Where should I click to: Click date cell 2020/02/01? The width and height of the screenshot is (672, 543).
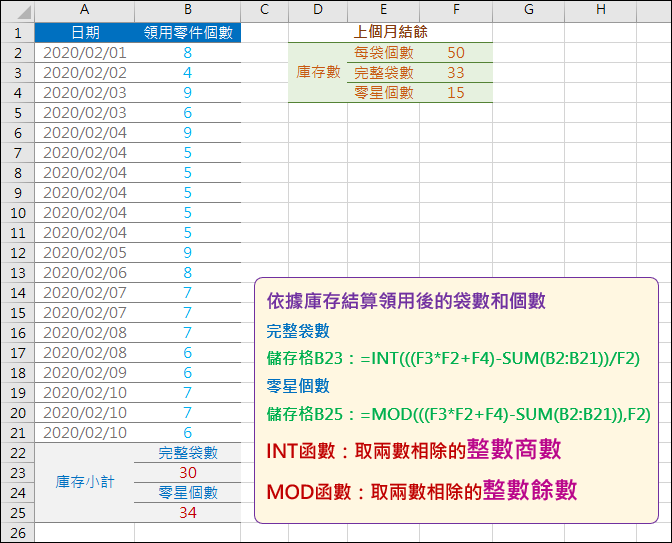point(84,53)
